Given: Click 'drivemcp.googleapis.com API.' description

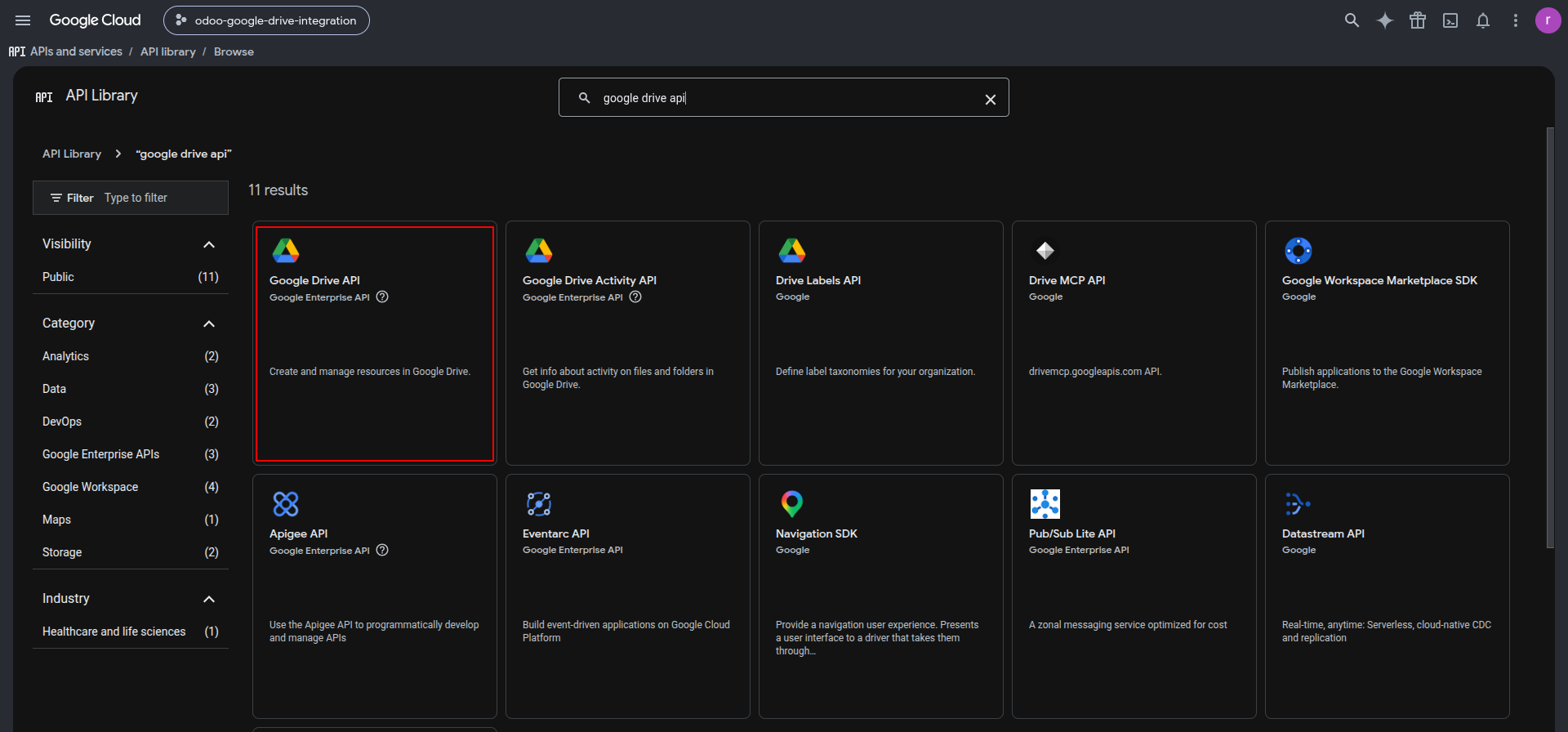Looking at the screenshot, I should coord(1095,372).
